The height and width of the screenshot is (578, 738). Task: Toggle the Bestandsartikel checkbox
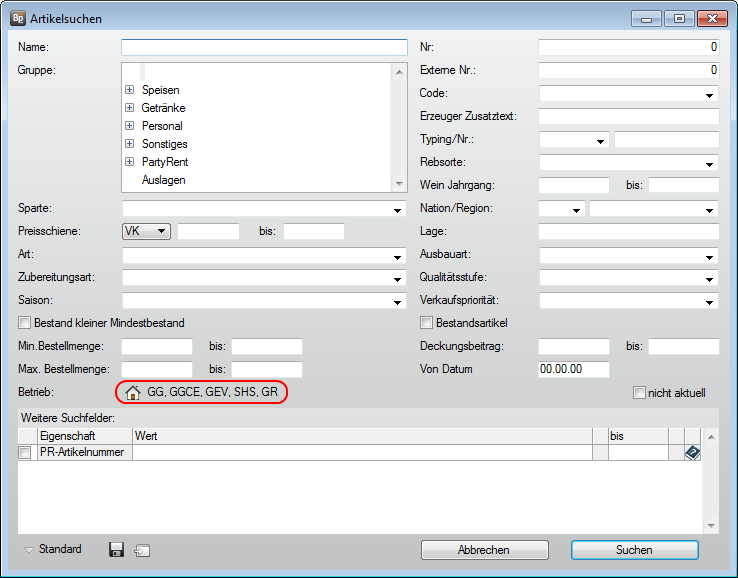pos(427,323)
